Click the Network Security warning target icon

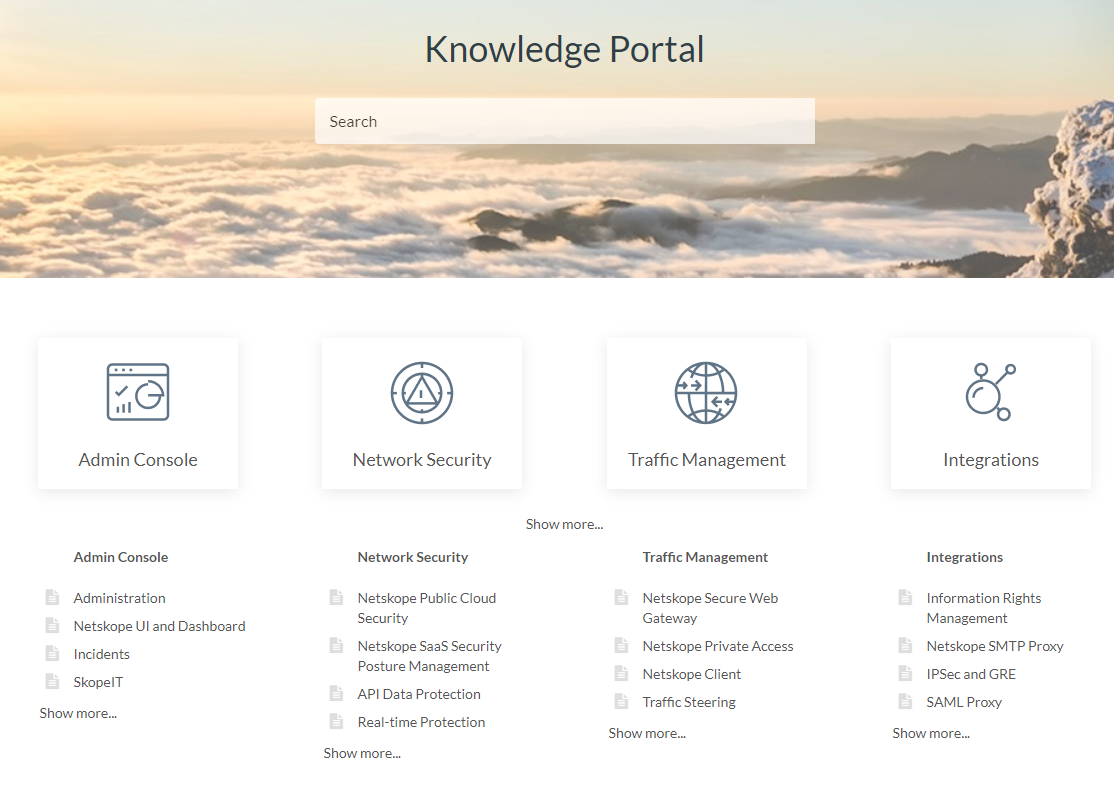point(422,393)
